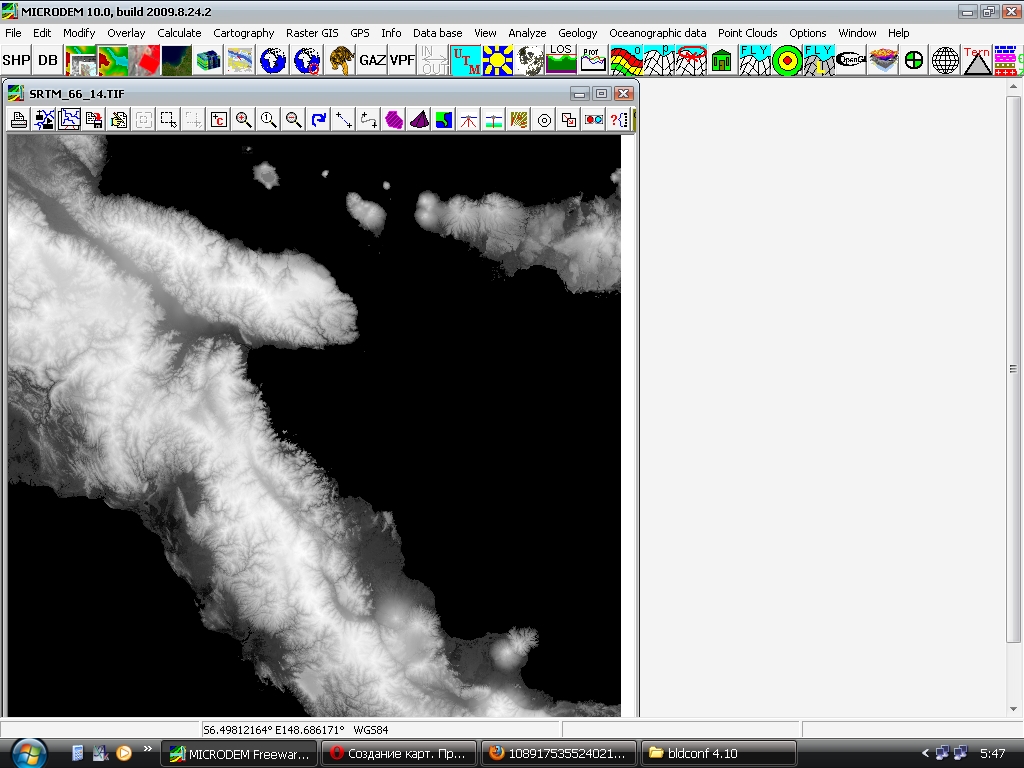Click the zoom in magnifier icon

click(244, 120)
